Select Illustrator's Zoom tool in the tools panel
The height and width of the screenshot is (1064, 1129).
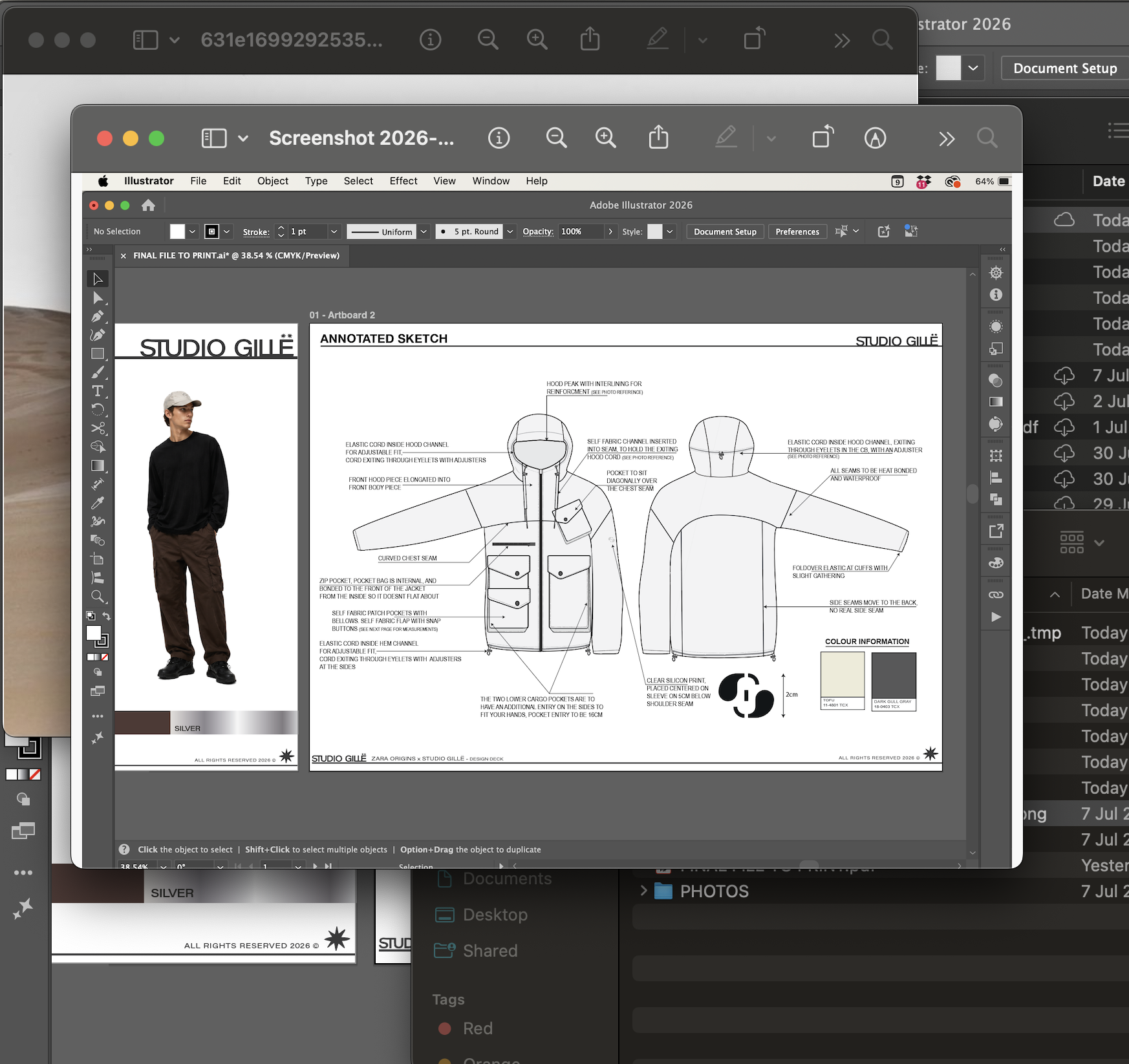98,596
